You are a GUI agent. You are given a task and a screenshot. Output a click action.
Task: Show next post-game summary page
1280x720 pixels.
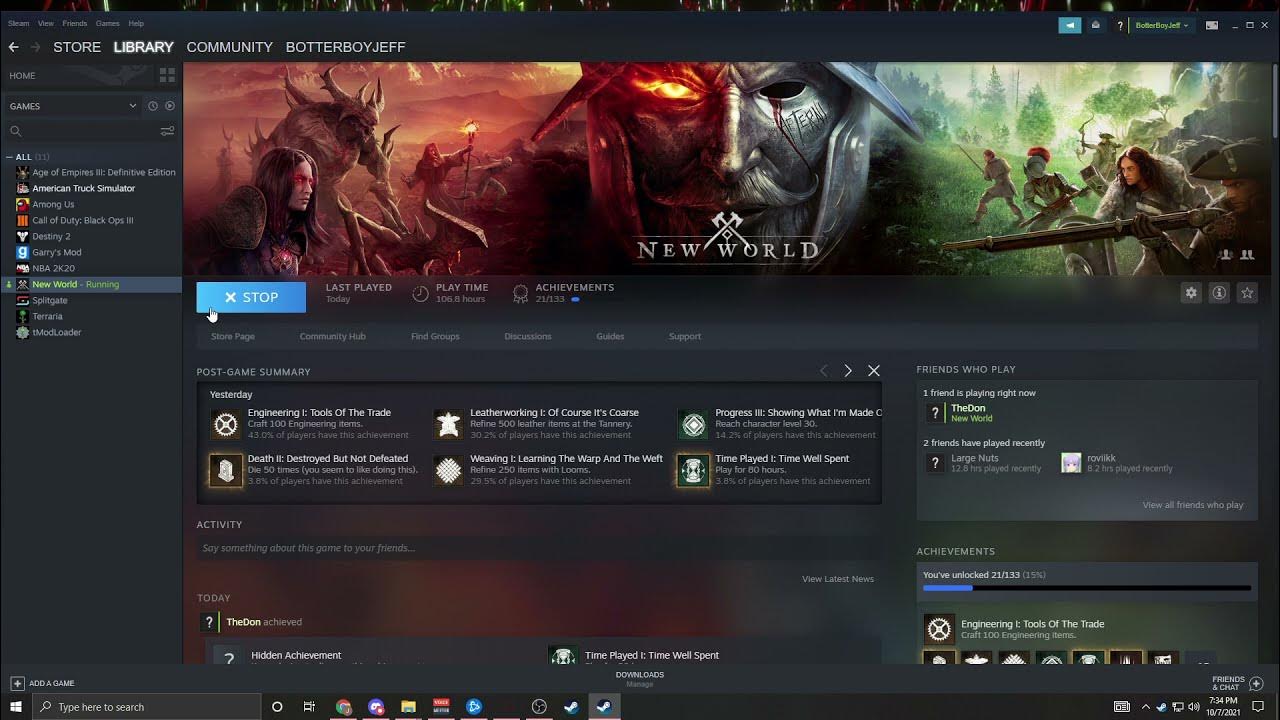848,371
